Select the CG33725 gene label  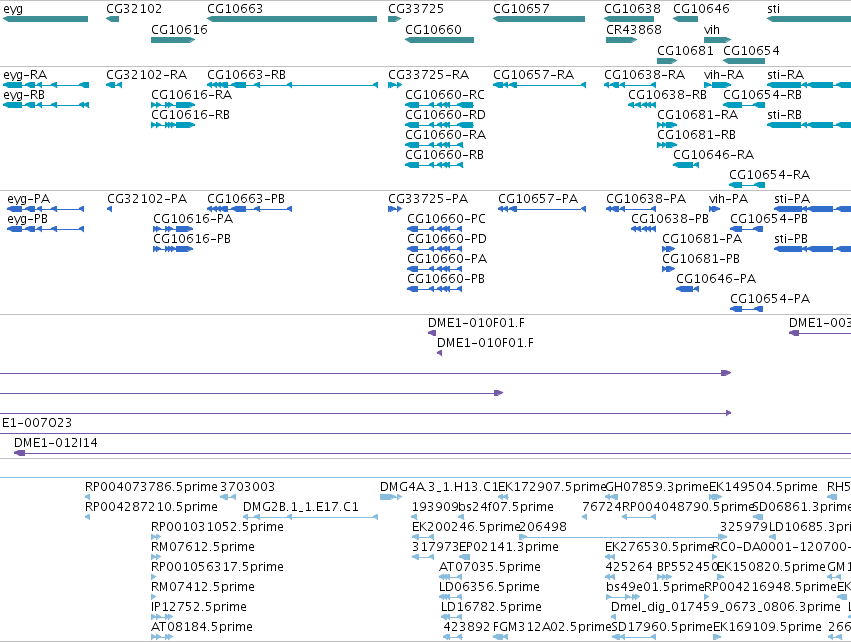point(416,9)
